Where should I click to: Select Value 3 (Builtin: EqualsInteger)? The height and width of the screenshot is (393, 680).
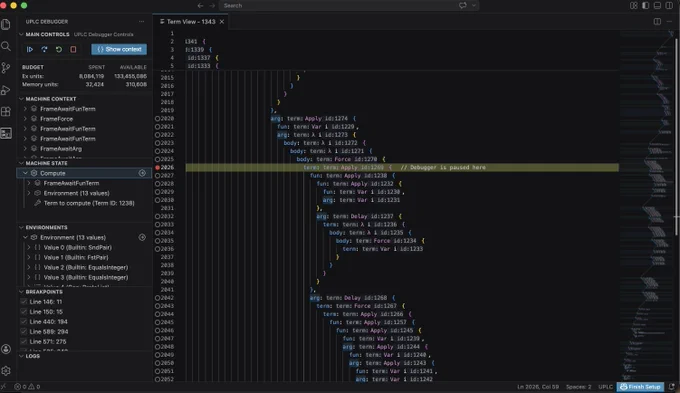click(x=85, y=277)
